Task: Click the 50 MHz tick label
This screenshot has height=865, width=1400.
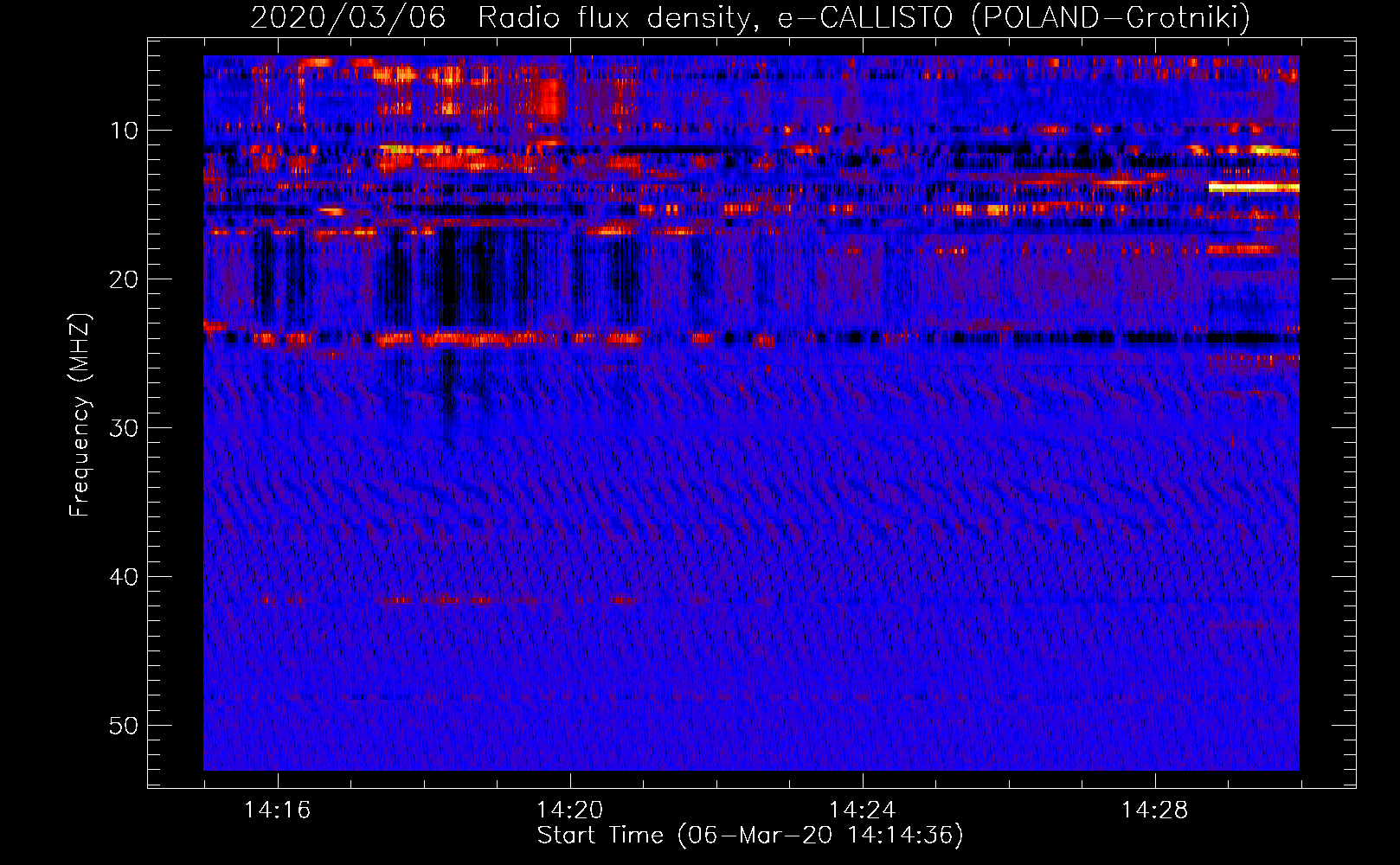Action: (x=125, y=726)
